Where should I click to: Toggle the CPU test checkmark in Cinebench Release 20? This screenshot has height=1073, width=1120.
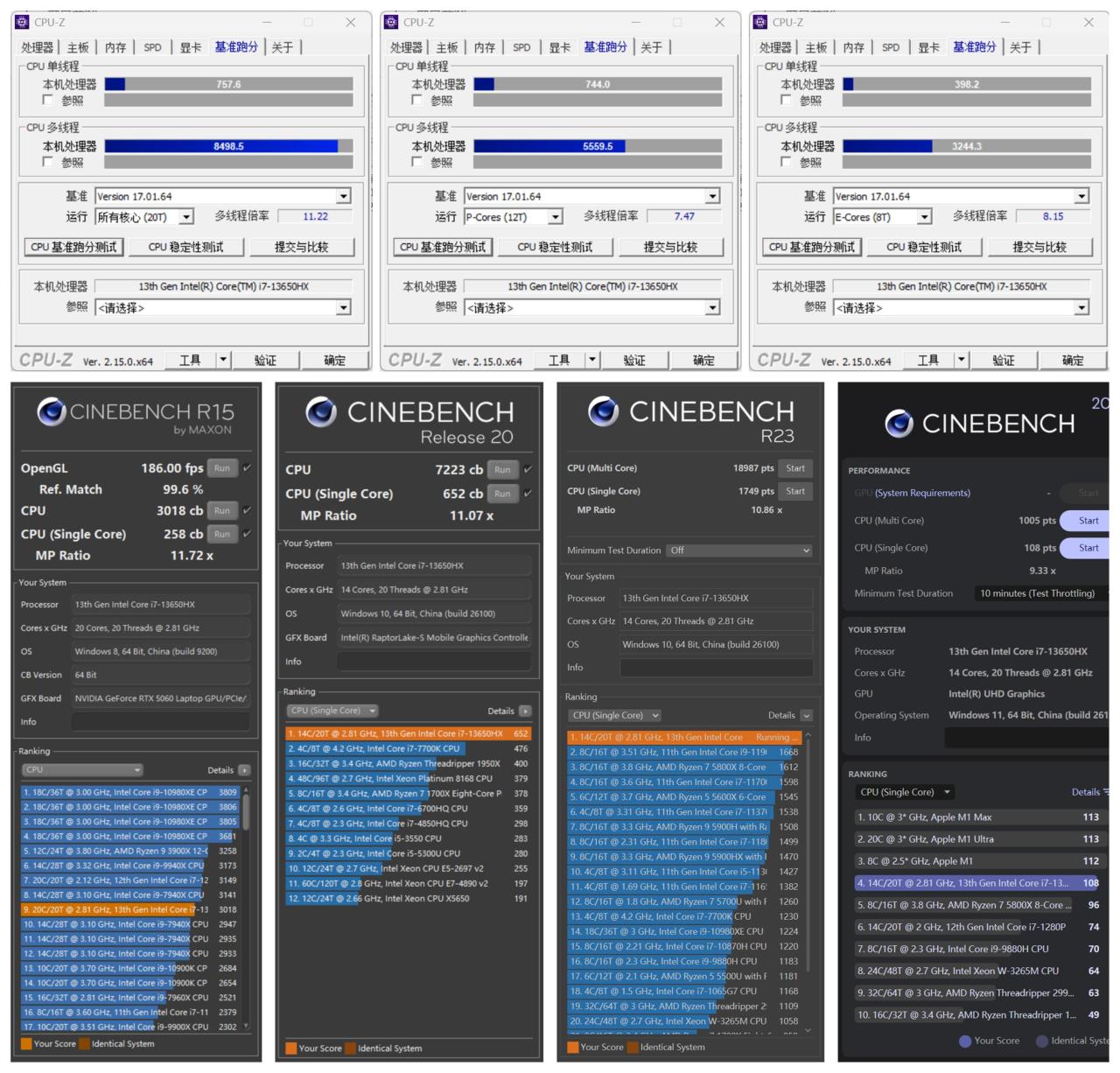click(528, 470)
